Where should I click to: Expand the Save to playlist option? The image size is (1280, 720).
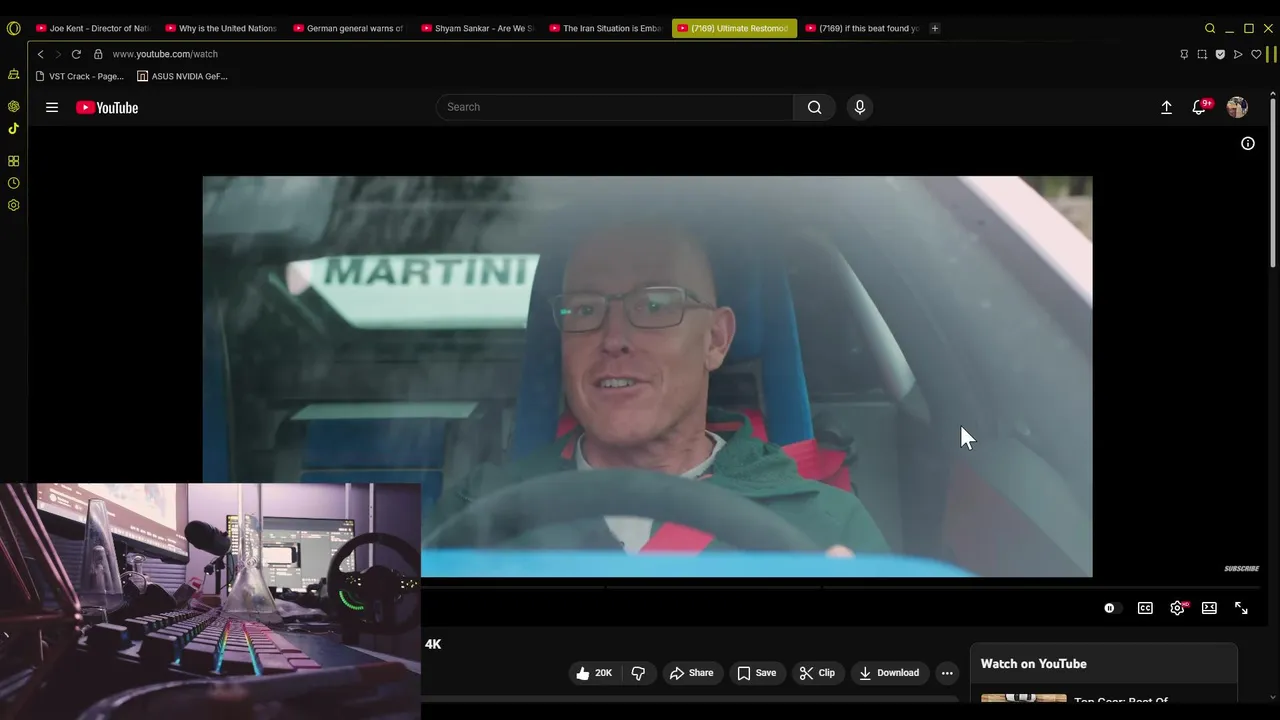coord(757,673)
